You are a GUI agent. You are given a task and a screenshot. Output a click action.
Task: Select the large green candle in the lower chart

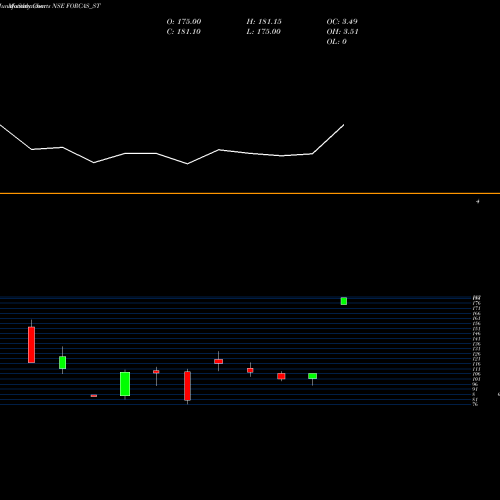pyautogui.click(x=125, y=384)
